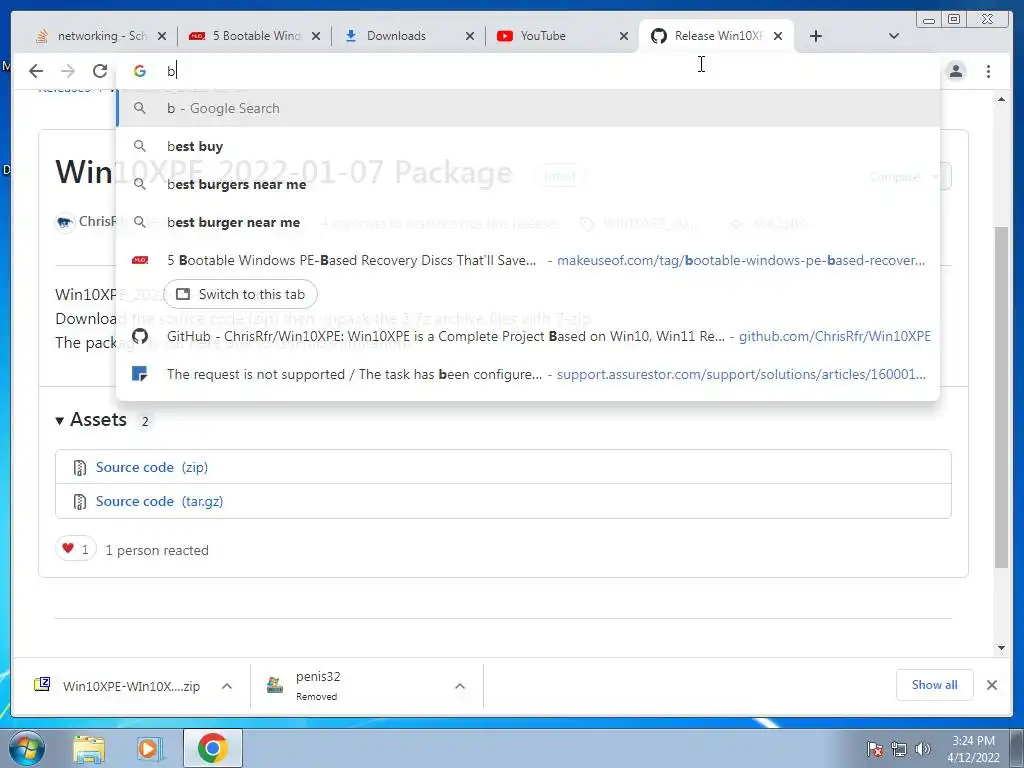Collapse the Assets section

(91, 420)
